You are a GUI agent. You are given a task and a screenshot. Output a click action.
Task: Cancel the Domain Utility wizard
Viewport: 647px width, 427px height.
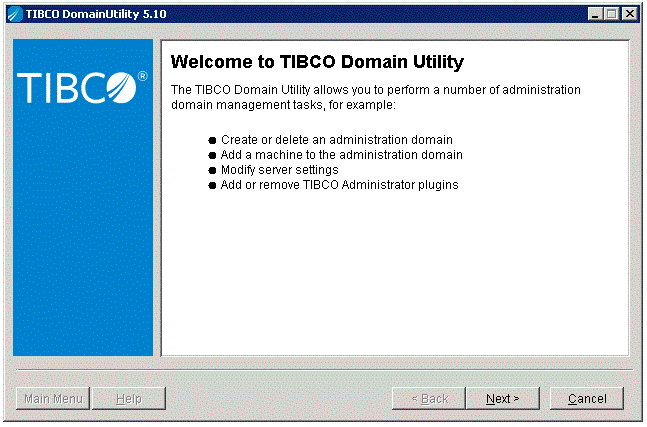coord(587,399)
